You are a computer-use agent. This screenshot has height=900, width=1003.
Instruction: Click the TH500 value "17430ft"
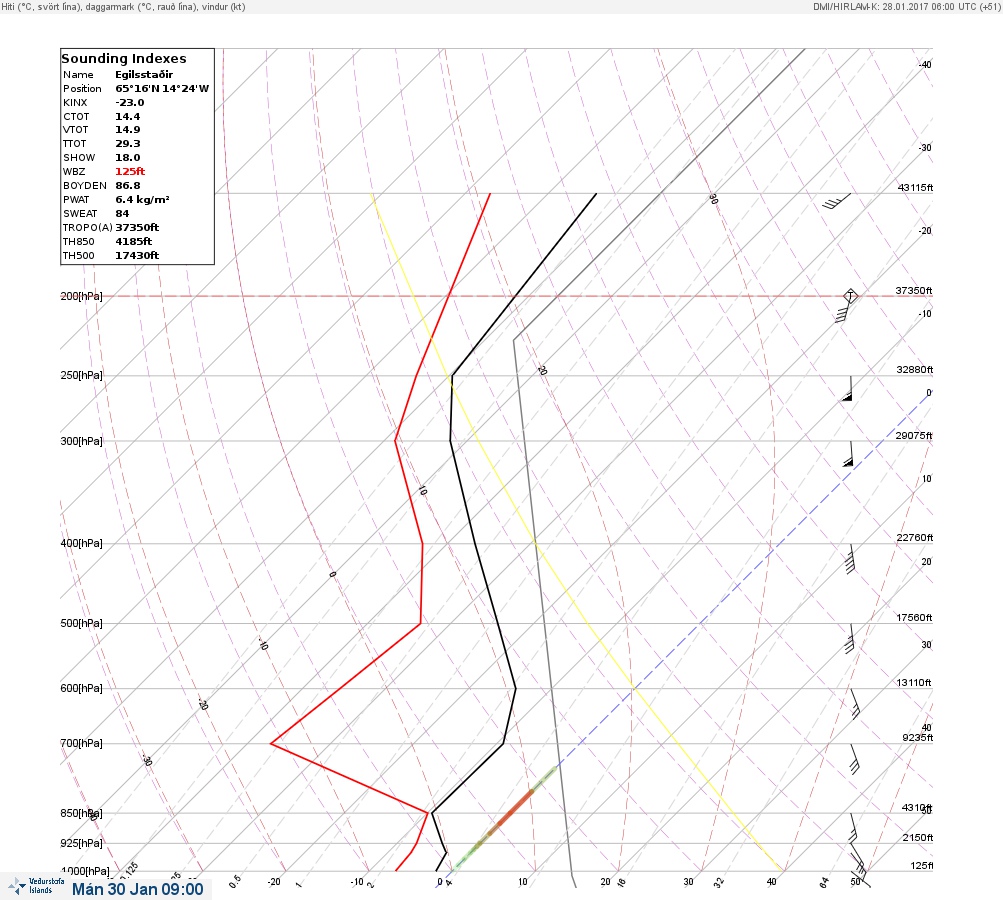coord(137,255)
